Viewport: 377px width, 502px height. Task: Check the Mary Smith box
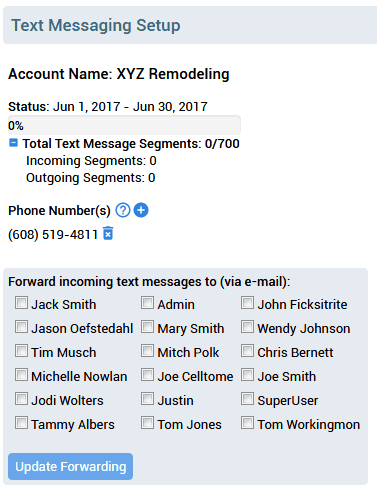tap(147, 327)
